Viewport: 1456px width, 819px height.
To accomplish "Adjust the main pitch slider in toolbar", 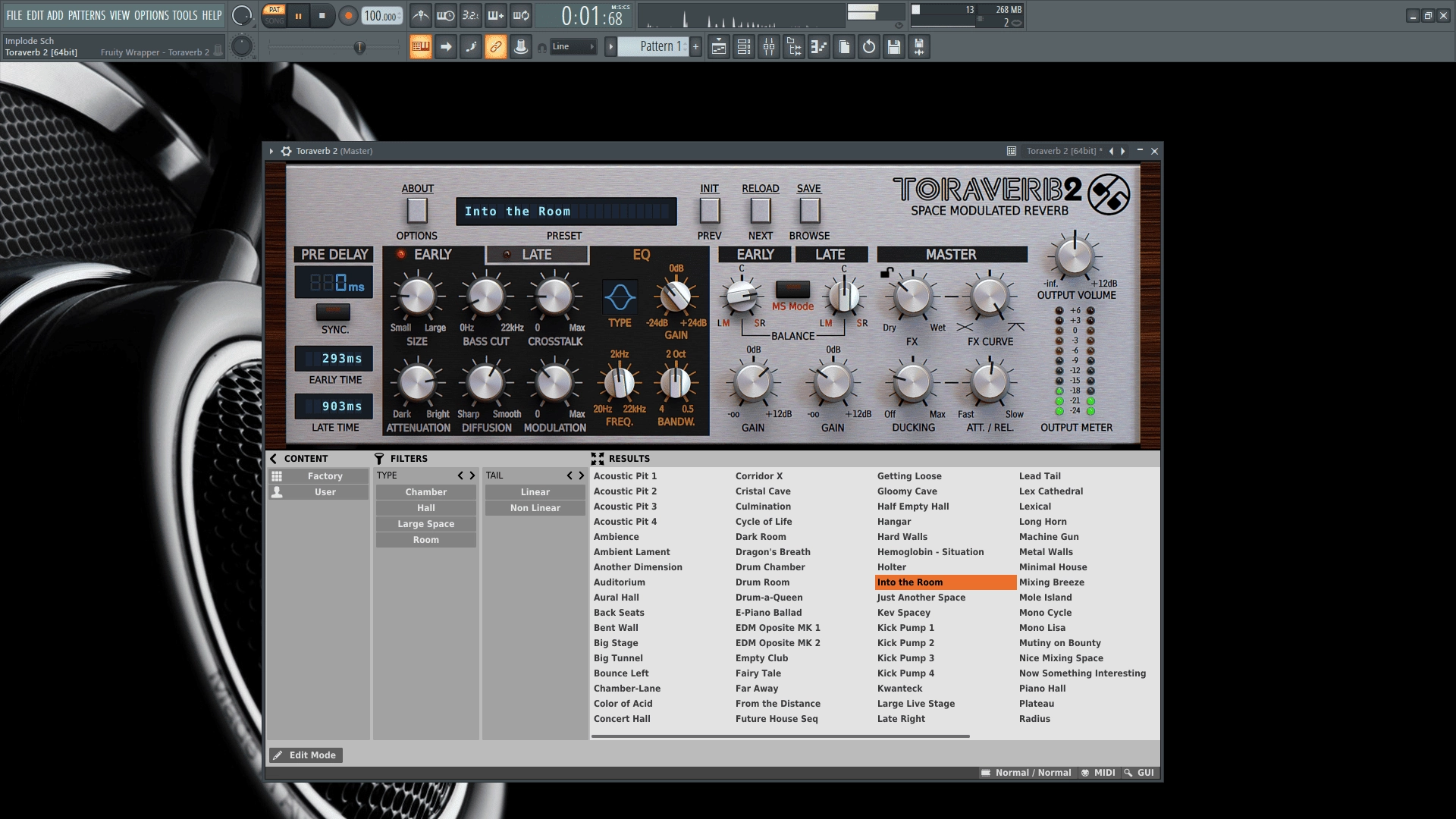I will tap(359, 47).
